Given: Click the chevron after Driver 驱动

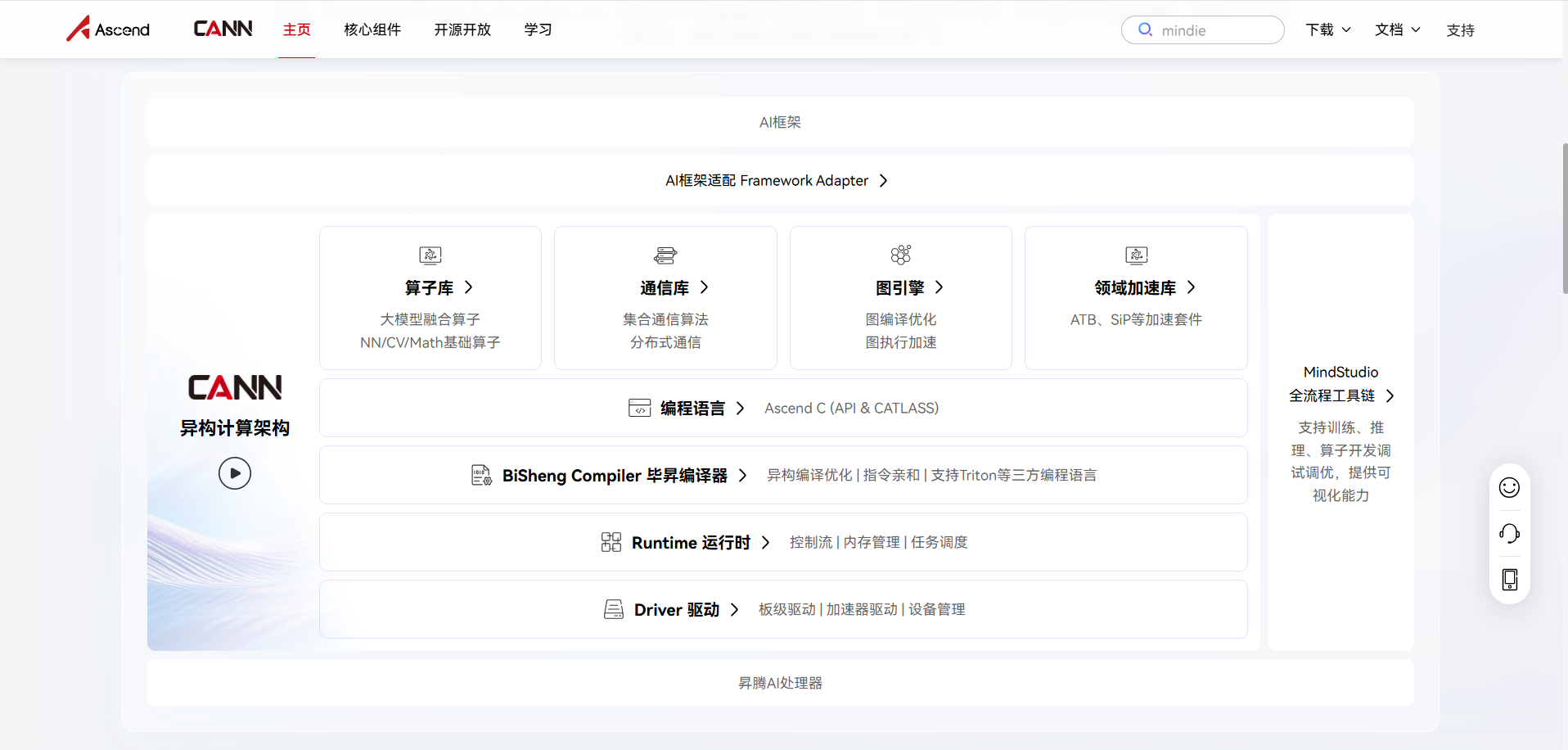Looking at the screenshot, I should 734,609.
